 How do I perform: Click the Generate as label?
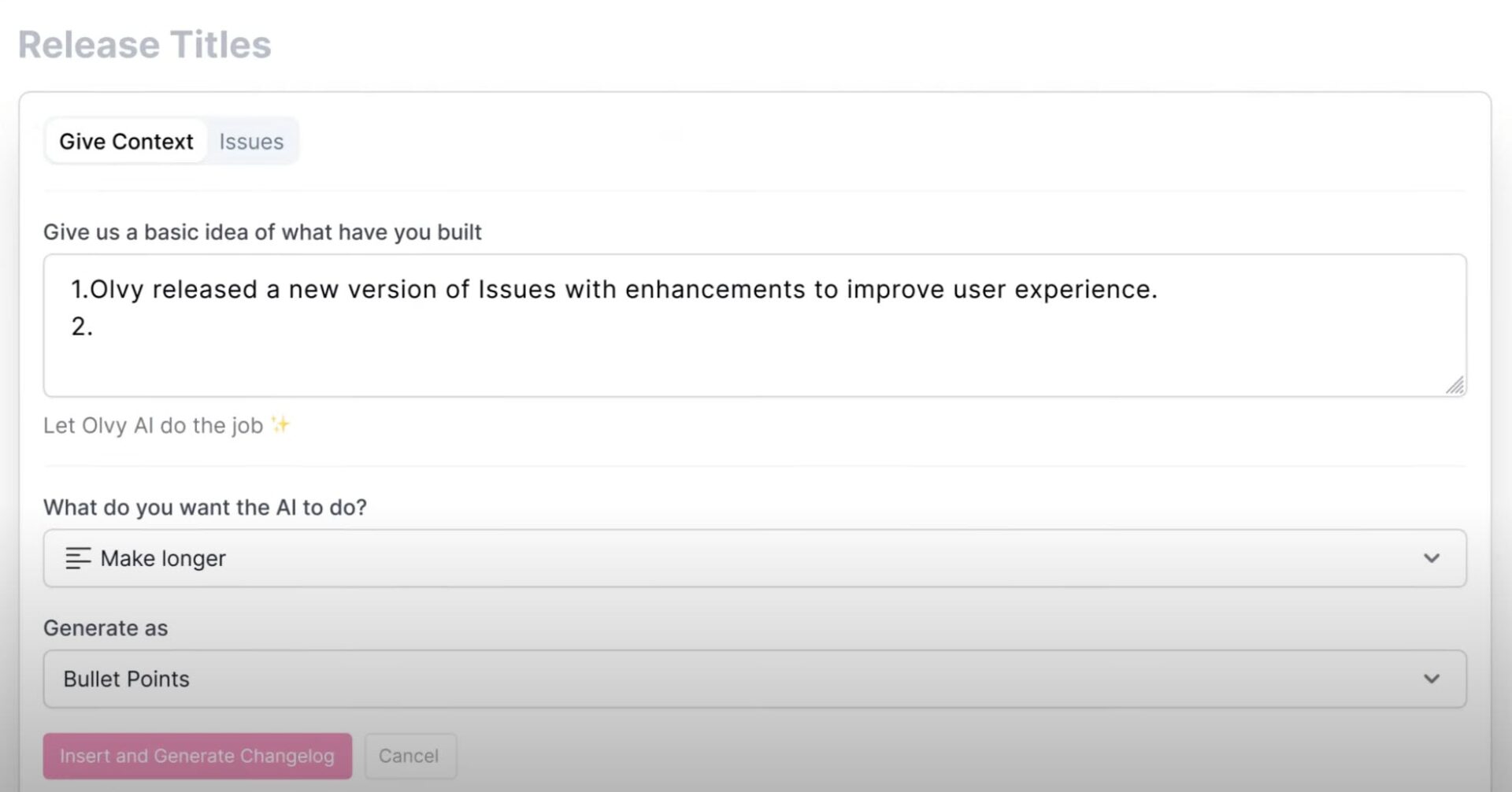pyautogui.click(x=106, y=628)
